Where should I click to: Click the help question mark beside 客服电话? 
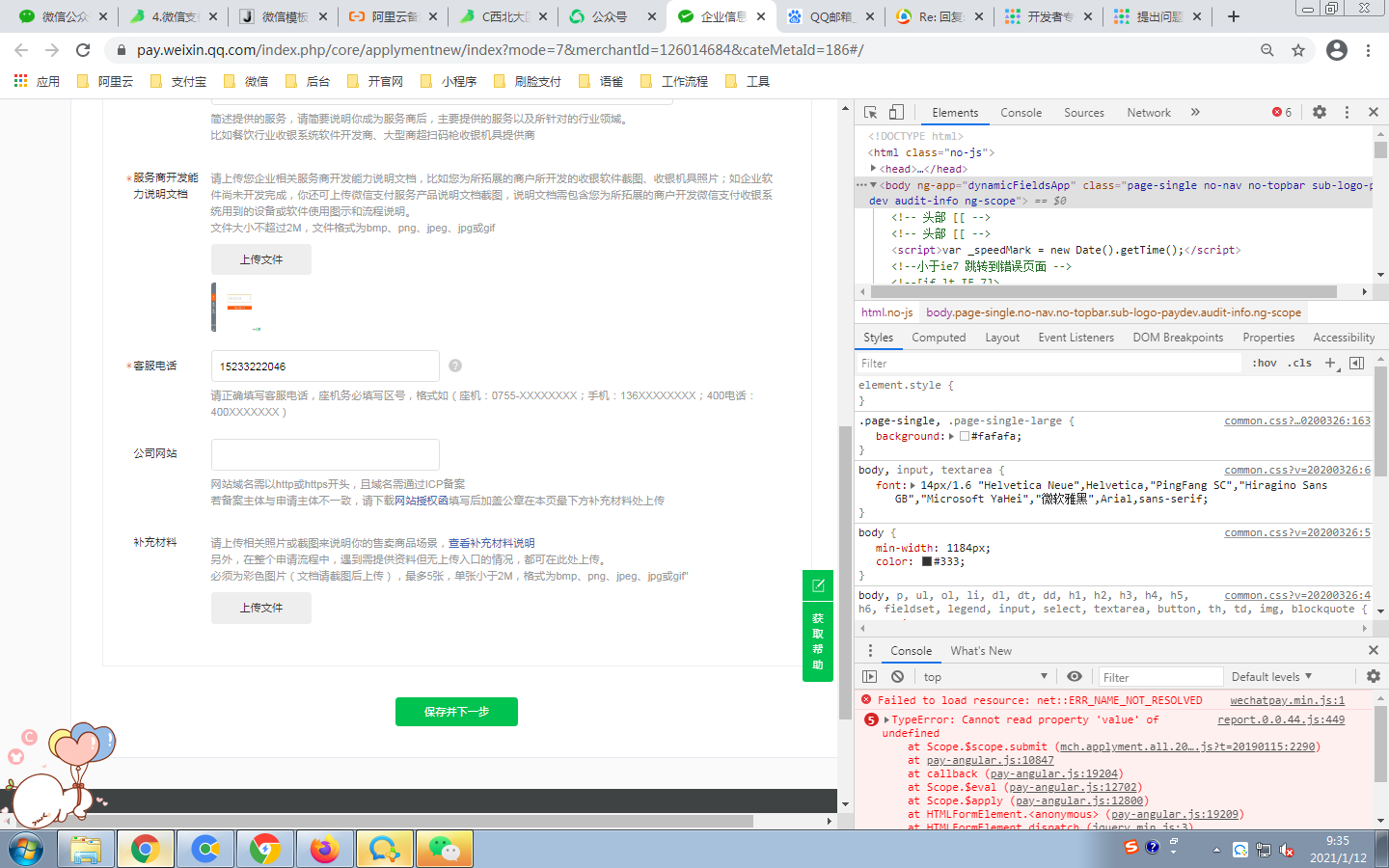[455, 366]
